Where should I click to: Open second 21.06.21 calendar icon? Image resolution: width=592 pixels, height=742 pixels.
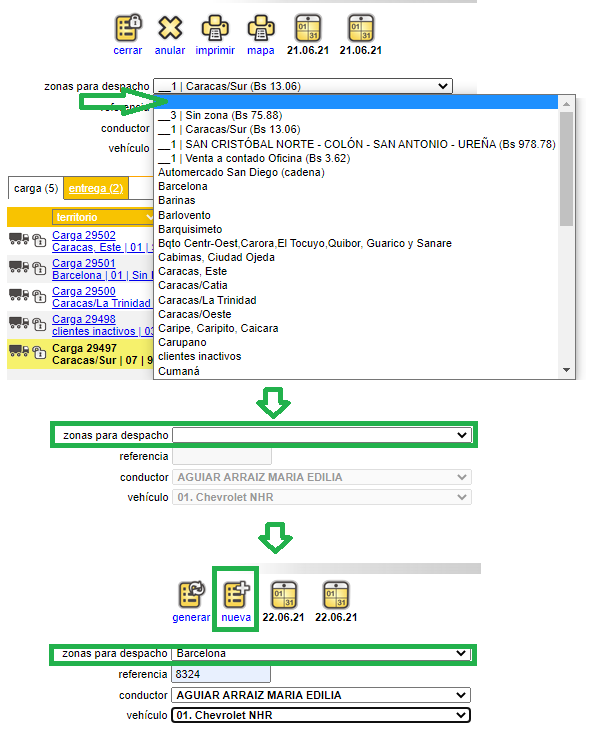[361, 28]
